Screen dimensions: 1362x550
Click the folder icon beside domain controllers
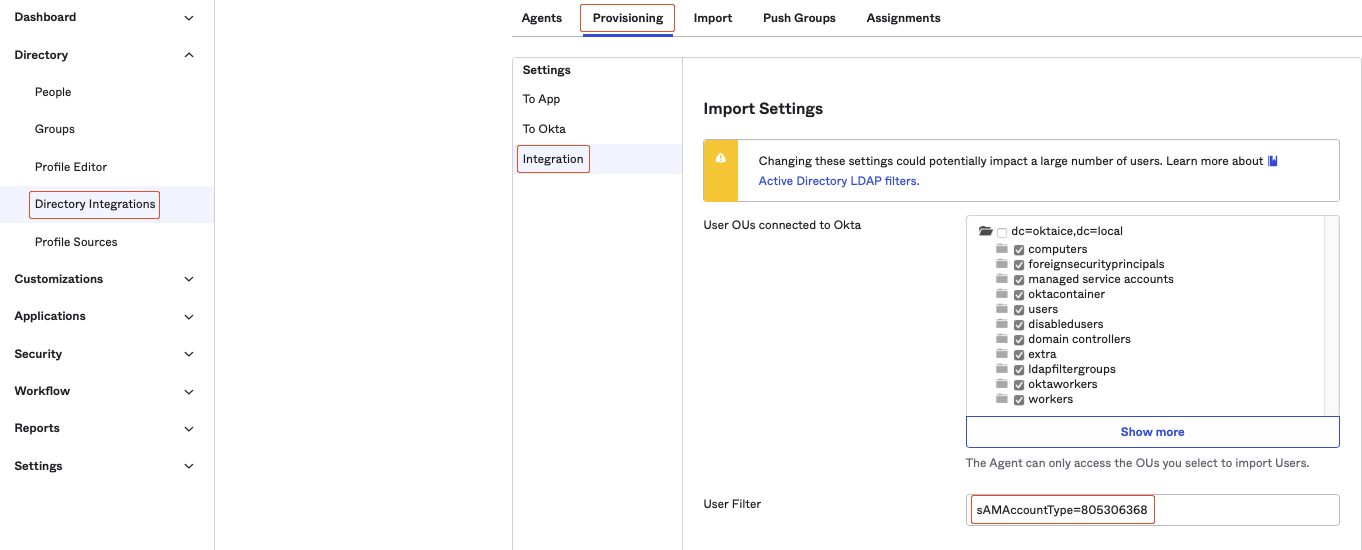click(1001, 339)
